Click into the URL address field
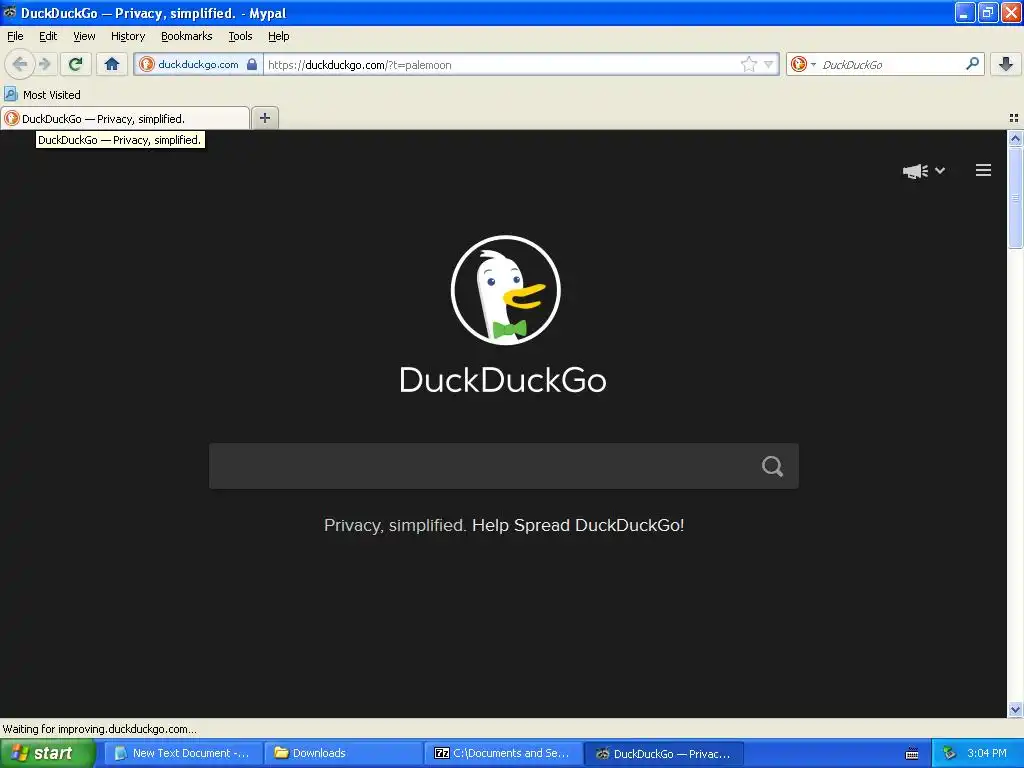 [503, 64]
